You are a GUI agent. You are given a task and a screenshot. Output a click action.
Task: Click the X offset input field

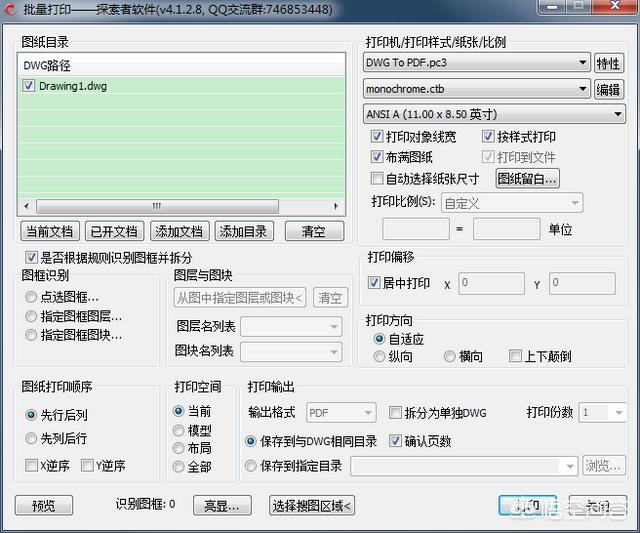tap(491, 283)
